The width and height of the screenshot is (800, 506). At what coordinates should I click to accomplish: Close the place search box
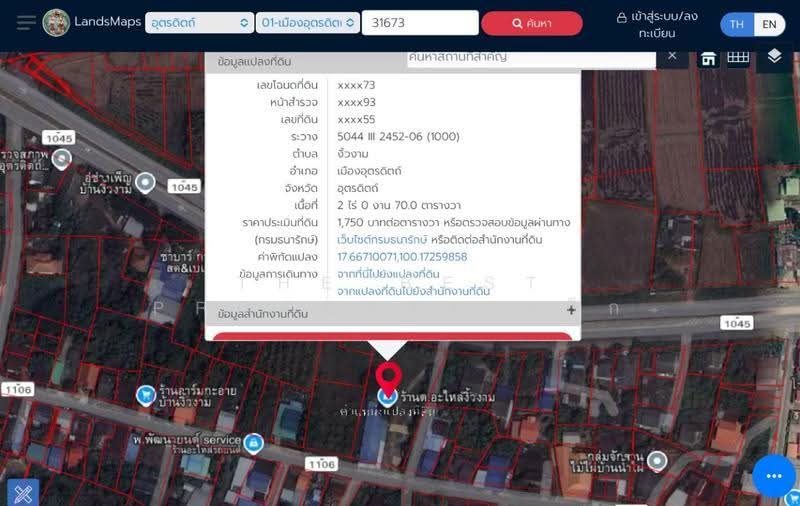(672, 56)
